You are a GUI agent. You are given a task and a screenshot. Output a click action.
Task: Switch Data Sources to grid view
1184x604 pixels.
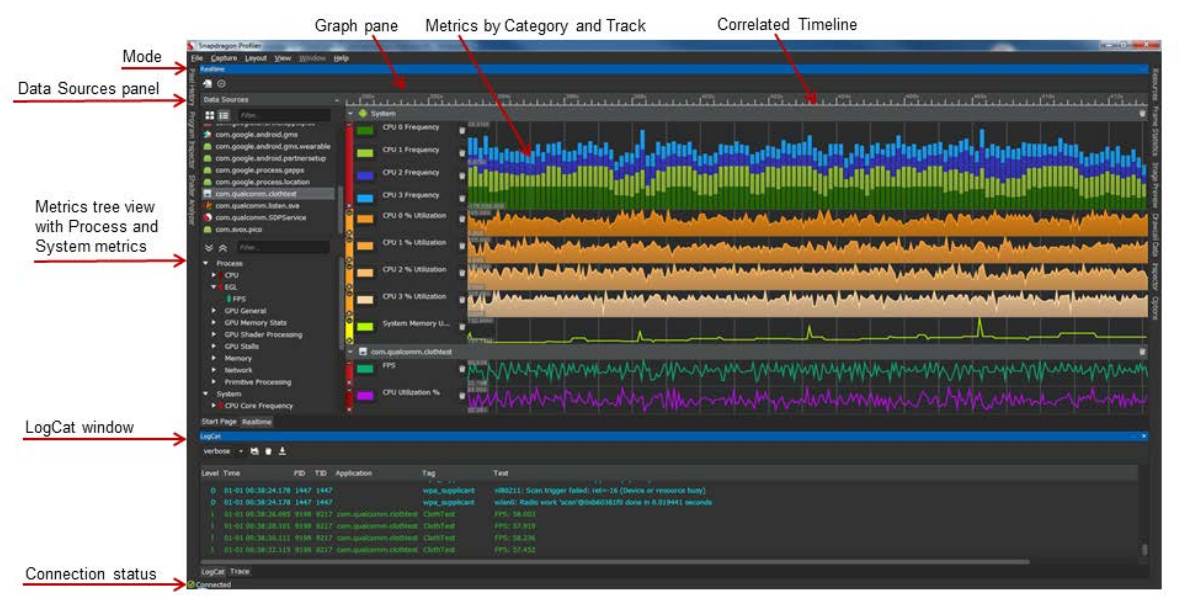[x=210, y=115]
